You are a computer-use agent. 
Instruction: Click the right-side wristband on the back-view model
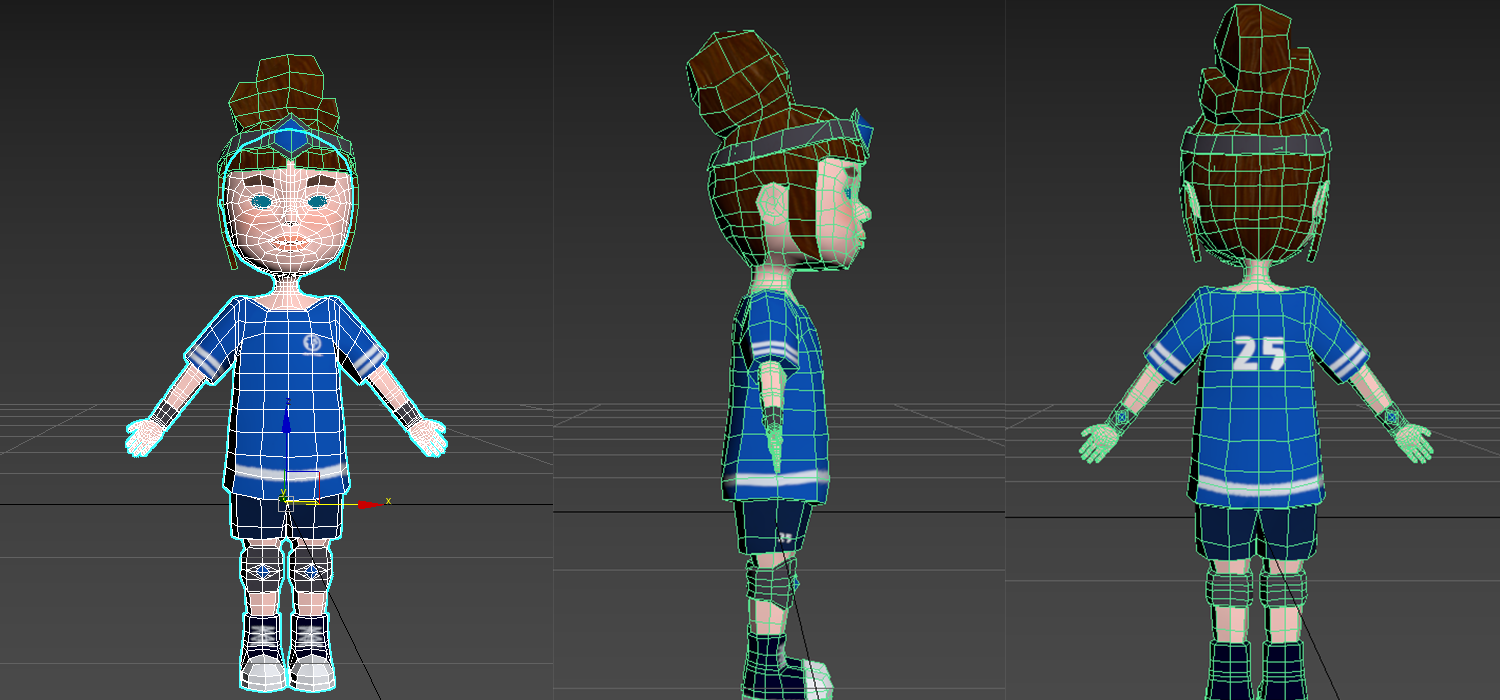(x=1391, y=414)
